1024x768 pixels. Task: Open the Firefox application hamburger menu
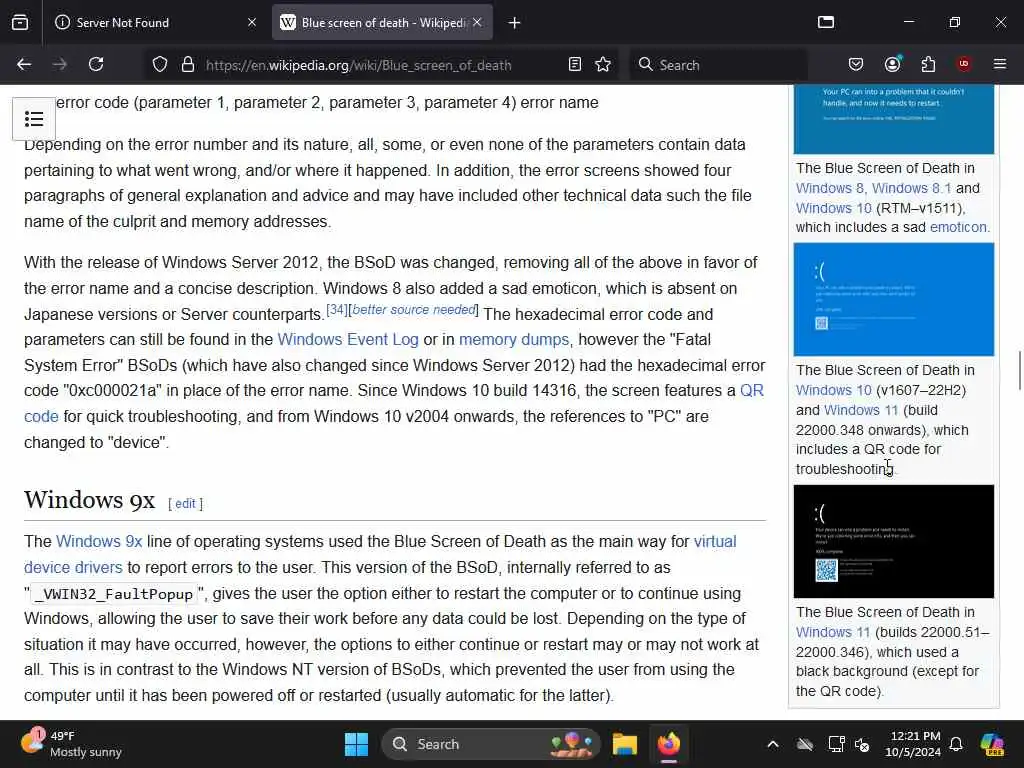pyautogui.click(x=1000, y=64)
